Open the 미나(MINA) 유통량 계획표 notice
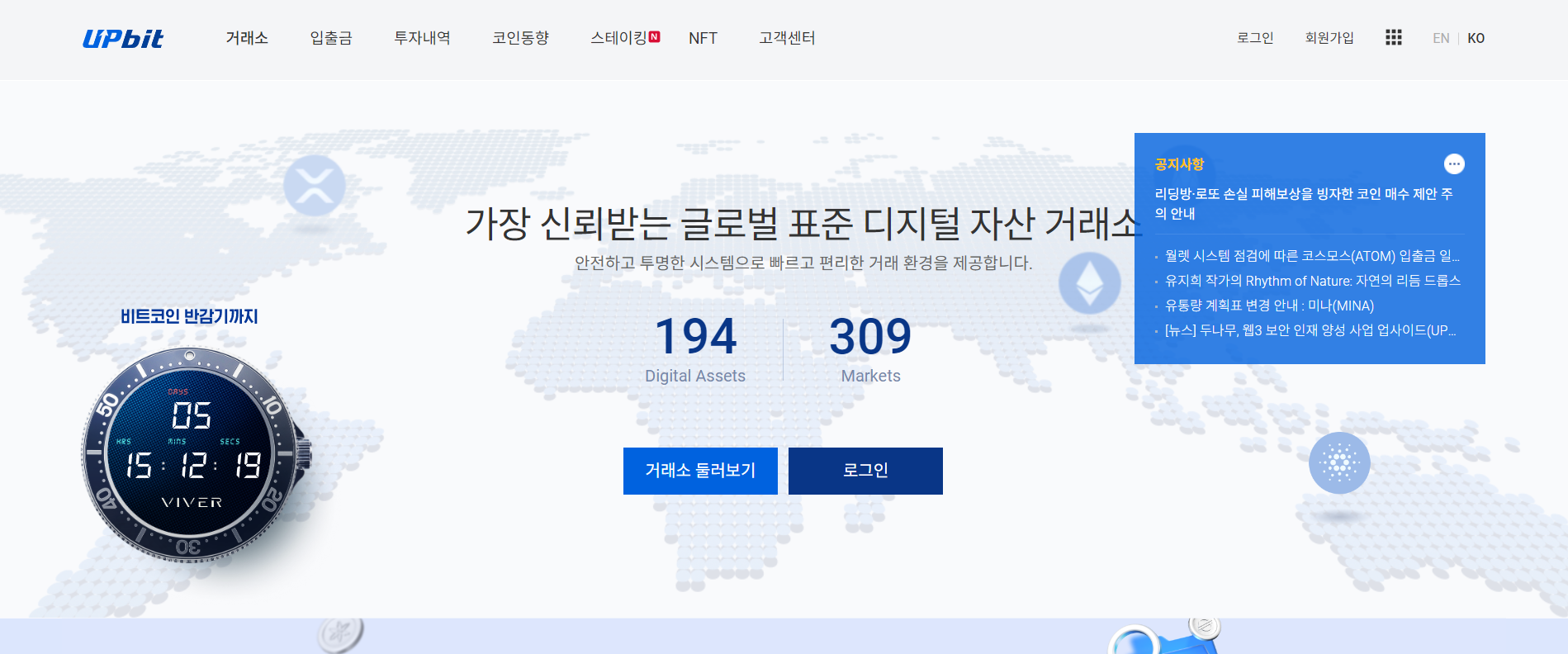This screenshot has height=654, width=1568. [1269, 306]
